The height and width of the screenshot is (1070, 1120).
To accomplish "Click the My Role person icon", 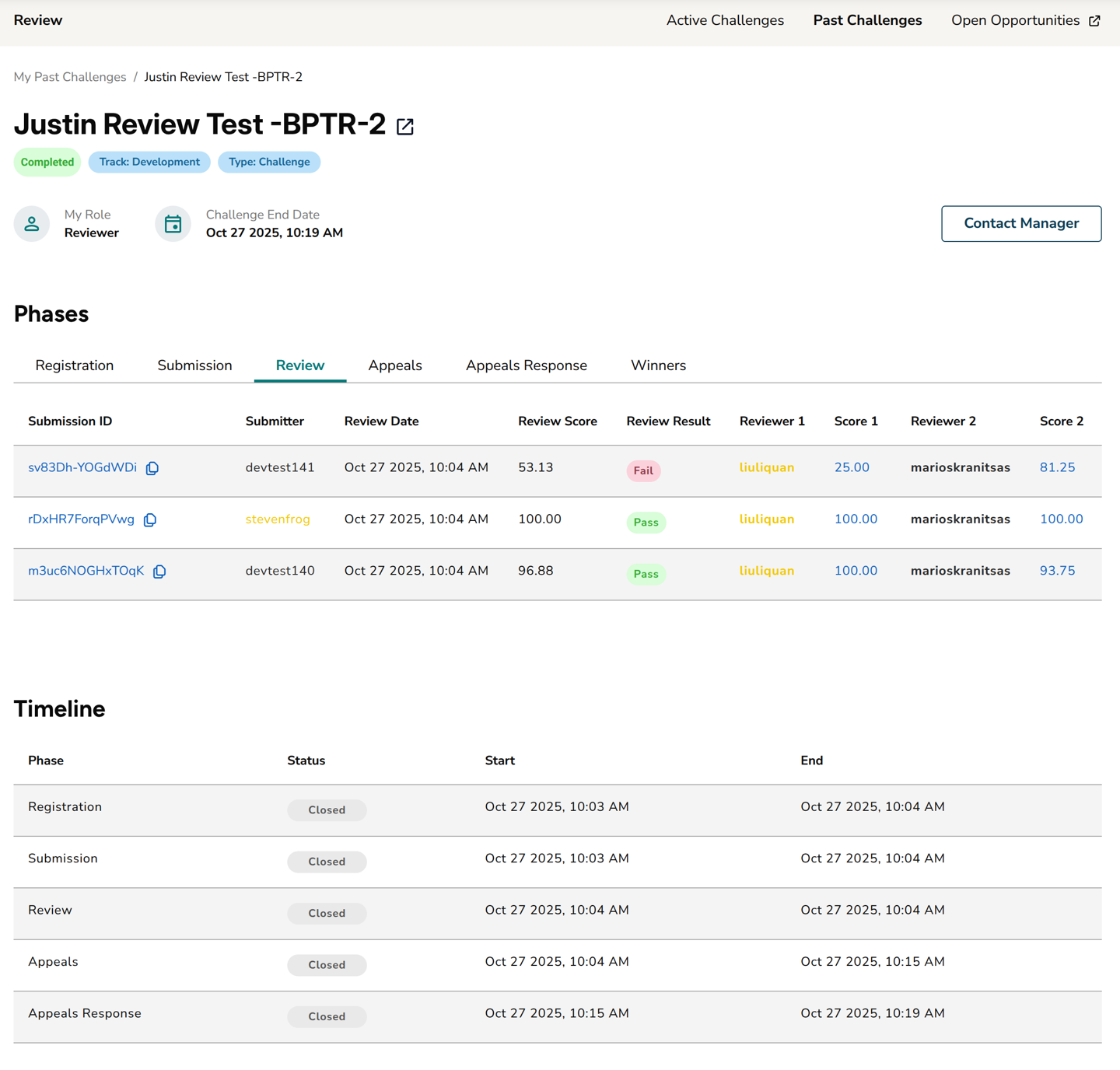I will 31,223.
